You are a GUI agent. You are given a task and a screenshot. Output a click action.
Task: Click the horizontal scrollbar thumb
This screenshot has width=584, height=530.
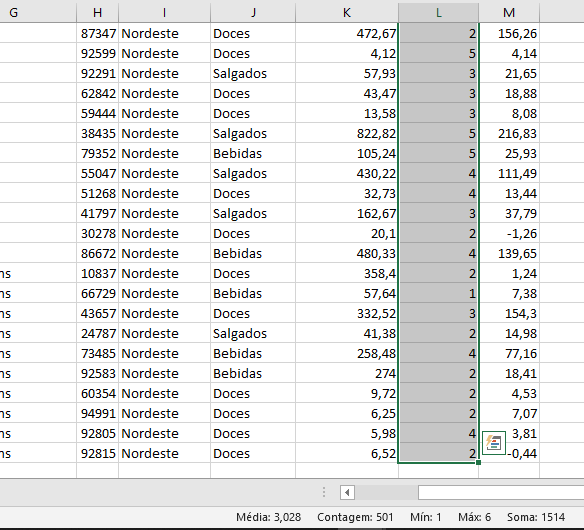[x=501, y=493]
